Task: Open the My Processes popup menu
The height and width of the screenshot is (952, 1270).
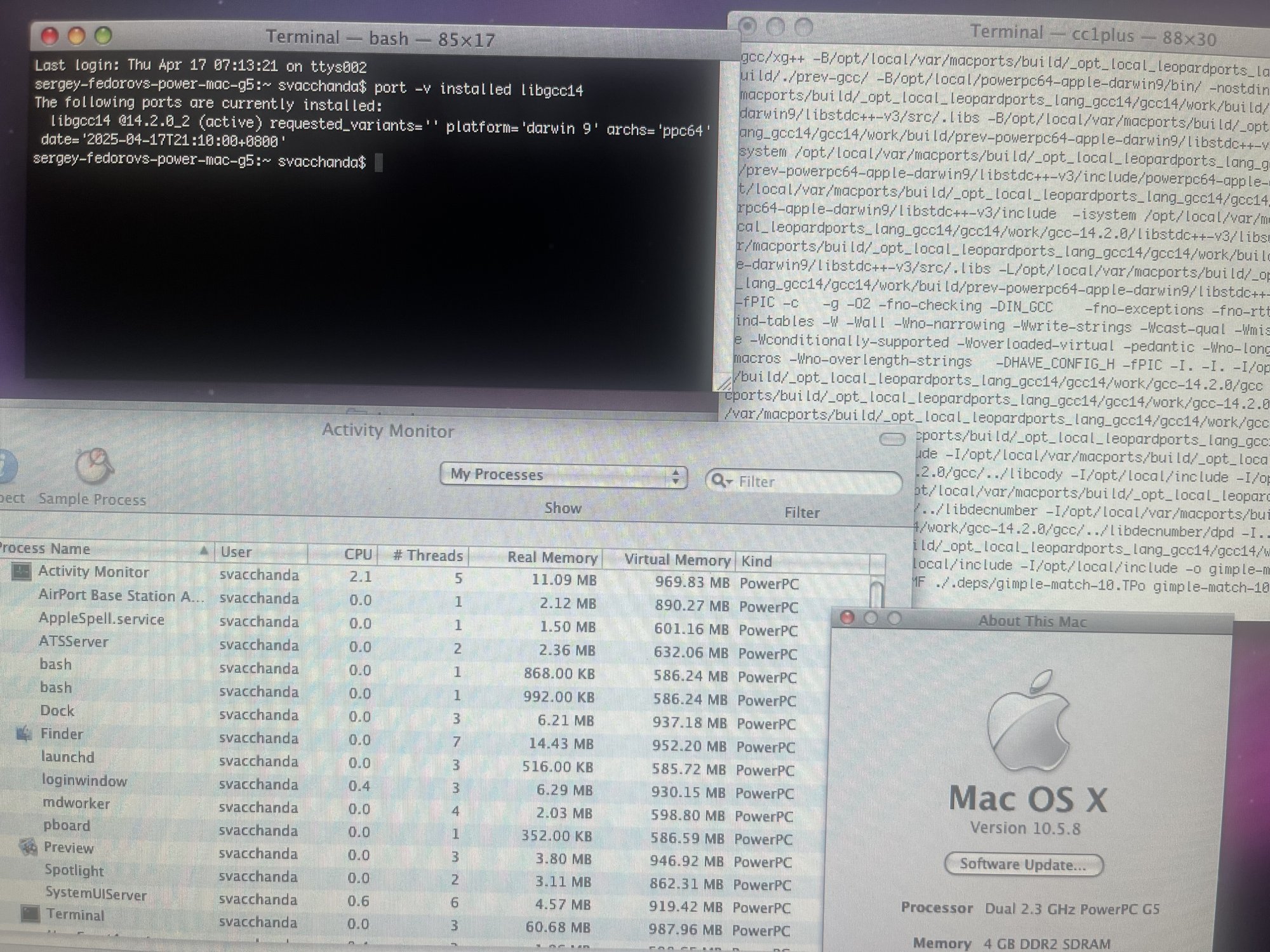Action: click(x=563, y=475)
